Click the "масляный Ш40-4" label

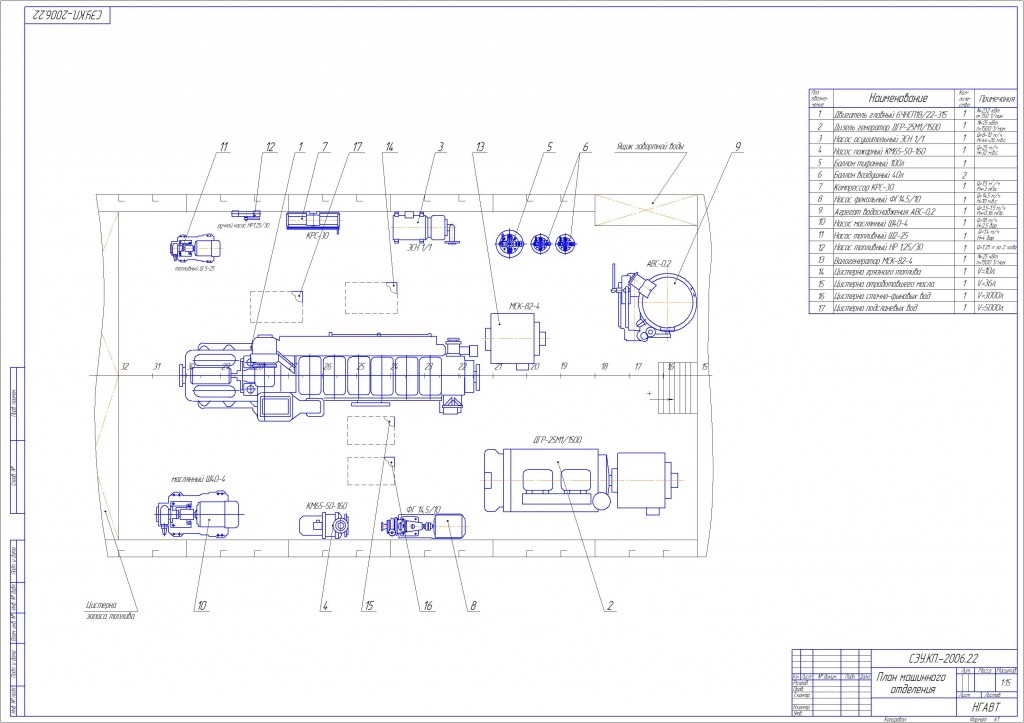(x=199, y=479)
